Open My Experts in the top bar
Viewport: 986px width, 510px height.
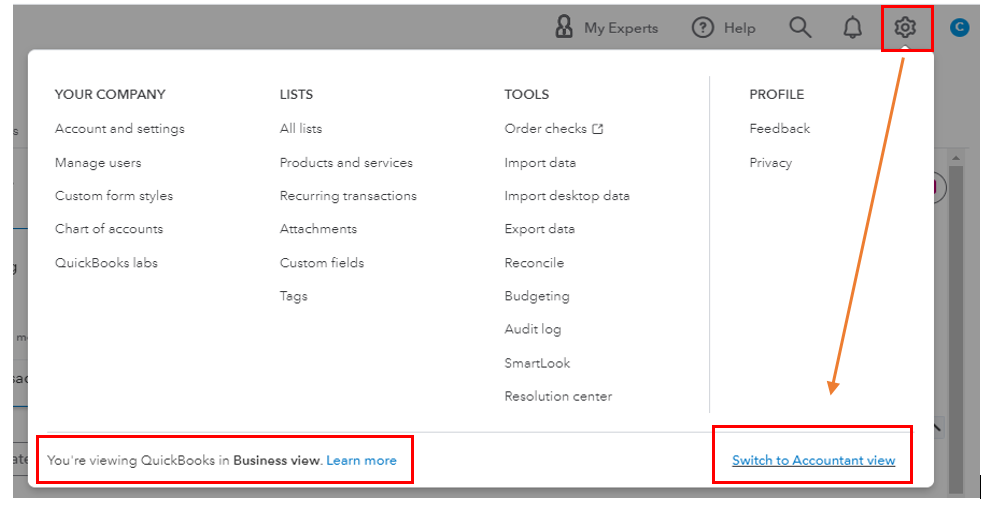(607, 28)
